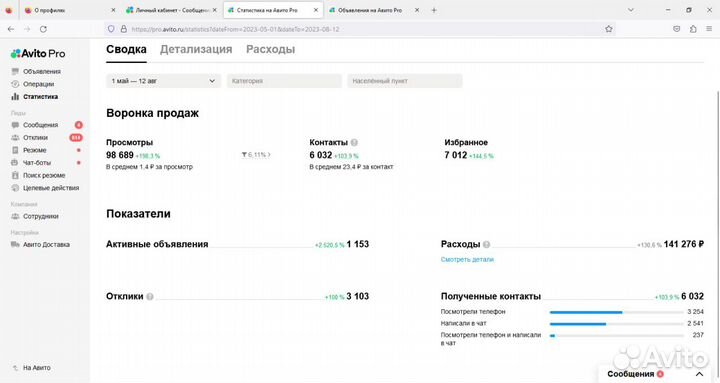Click the Написали в чат progress bar
The height and width of the screenshot is (383, 720).
pos(617,324)
